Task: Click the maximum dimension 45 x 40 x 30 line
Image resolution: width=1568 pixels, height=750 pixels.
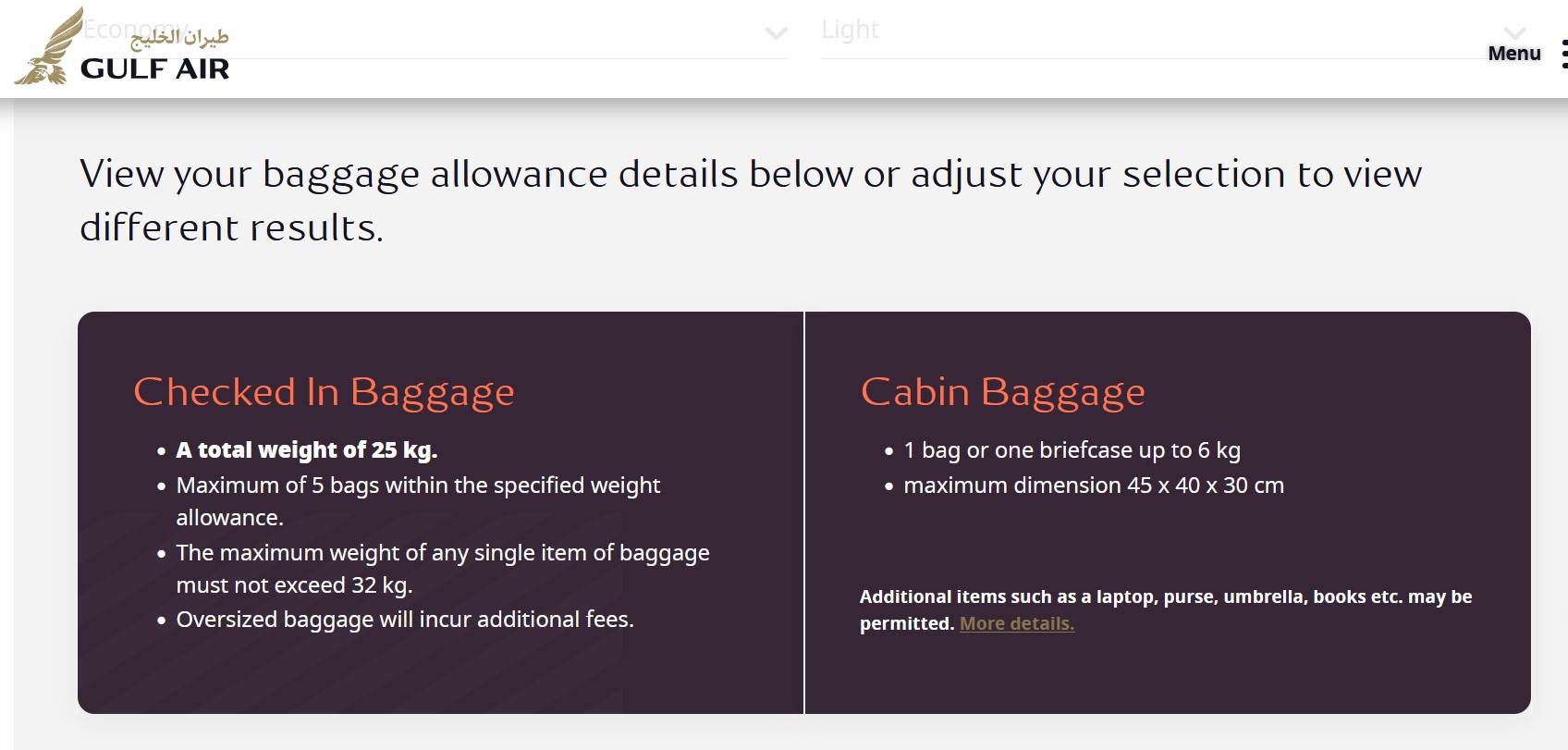Action: tap(1093, 486)
